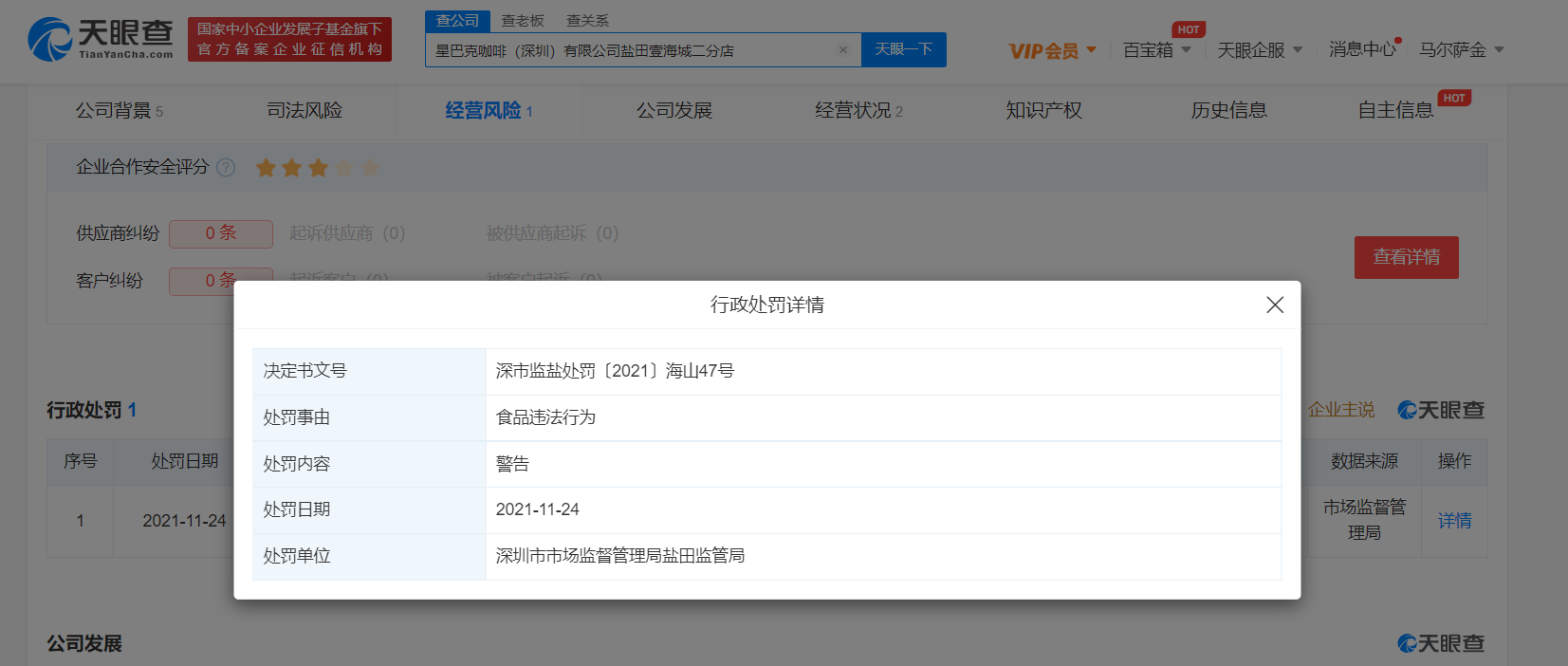Click the 天眼一下 search button
The height and width of the screenshot is (666, 1568).
(903, 49)
